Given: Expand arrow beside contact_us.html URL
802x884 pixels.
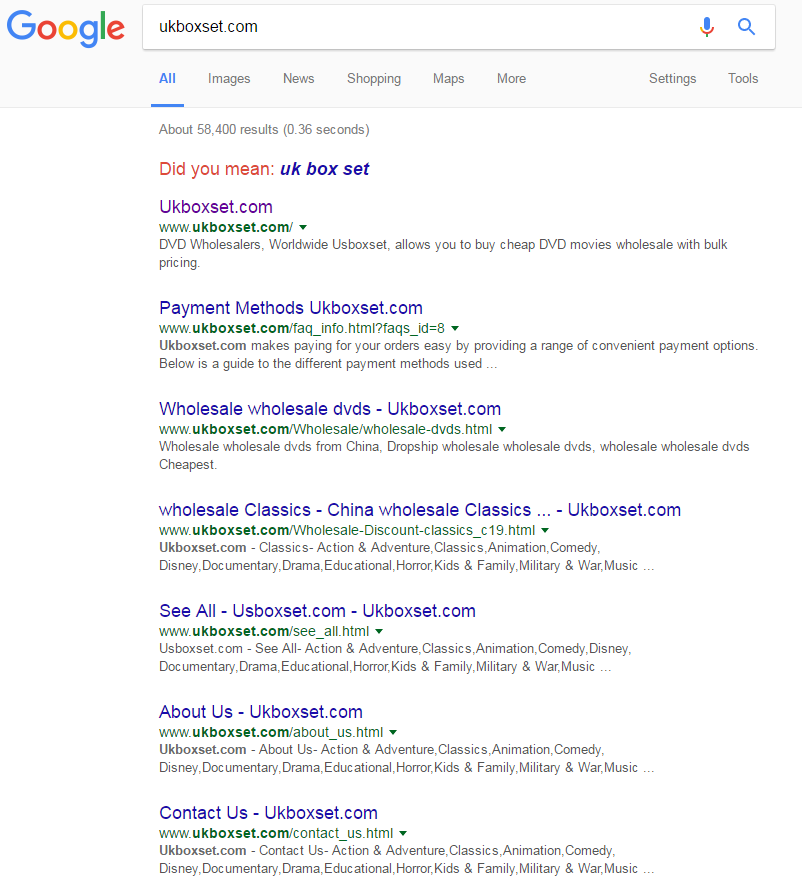Looking at the screenshot, I should 403,833.
